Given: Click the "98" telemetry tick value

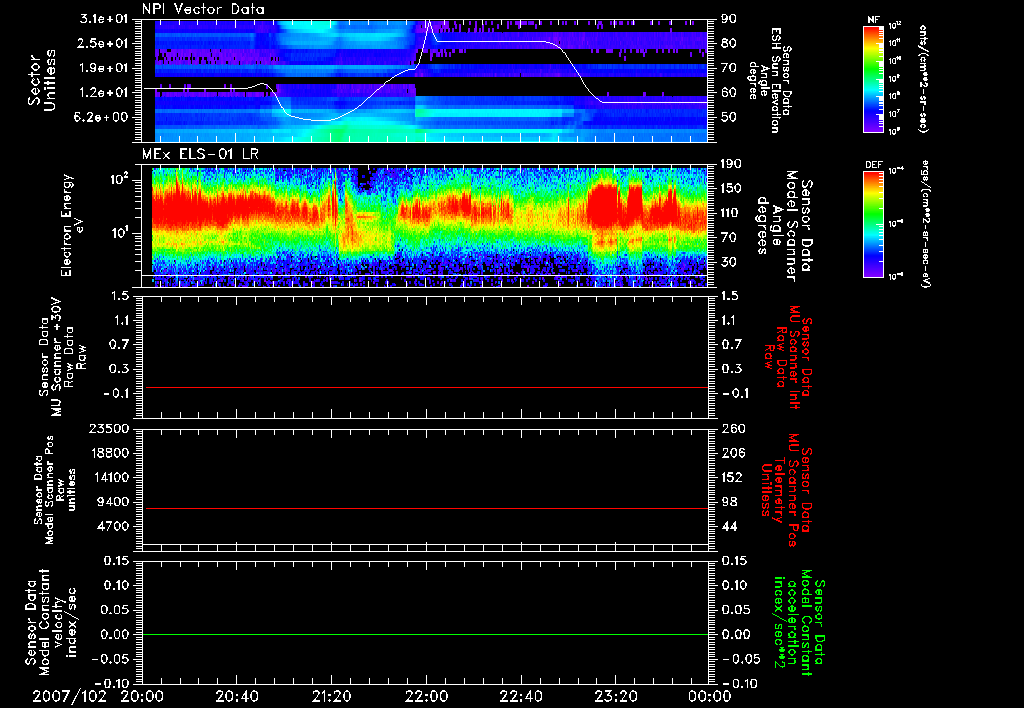Looking at the screenshot, I should pyautogui.click(x=728, y=502).
